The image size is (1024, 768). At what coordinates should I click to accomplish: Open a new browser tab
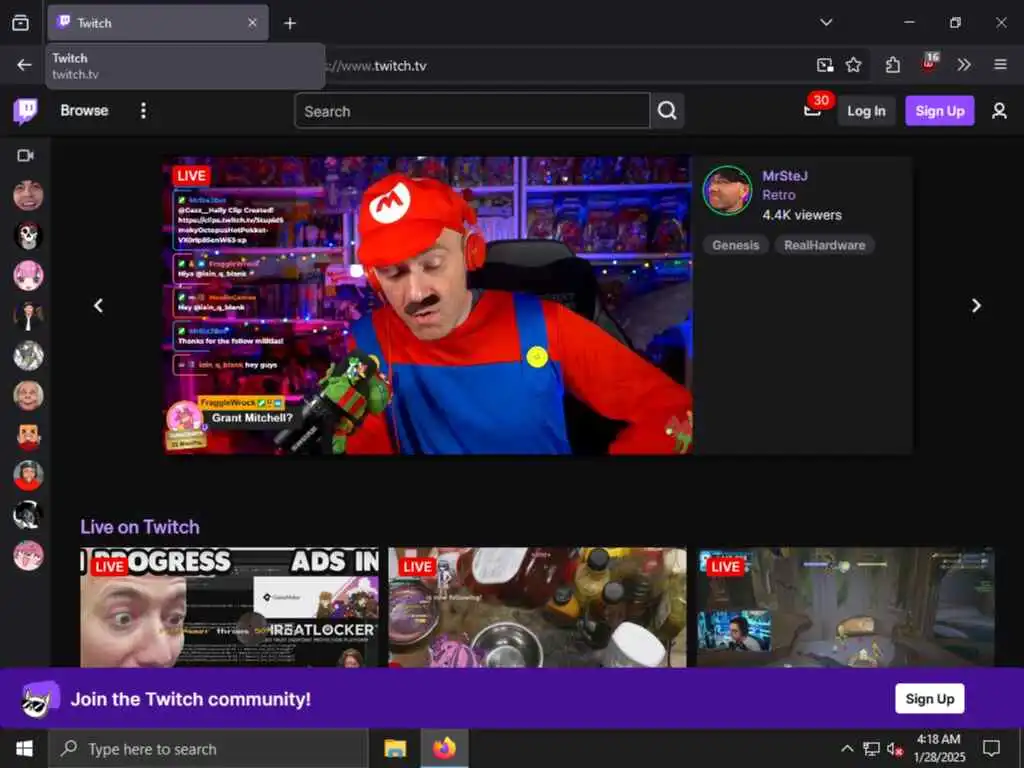pyautogui.click(x=290, y=24)
